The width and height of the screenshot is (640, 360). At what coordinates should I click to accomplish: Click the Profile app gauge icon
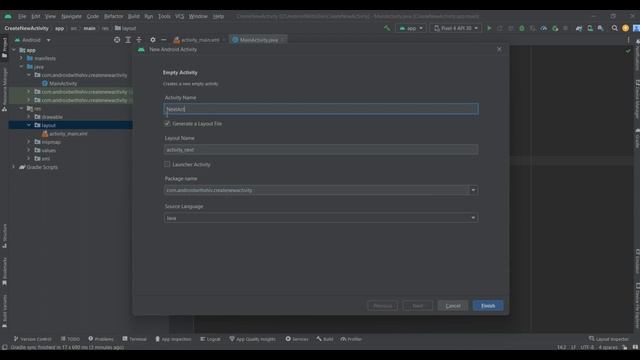coord(544,28)
